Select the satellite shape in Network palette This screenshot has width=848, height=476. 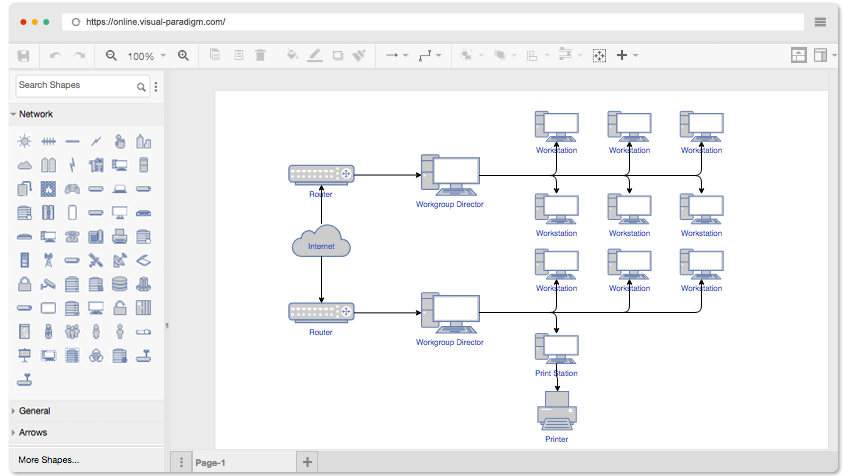(96, 261)
